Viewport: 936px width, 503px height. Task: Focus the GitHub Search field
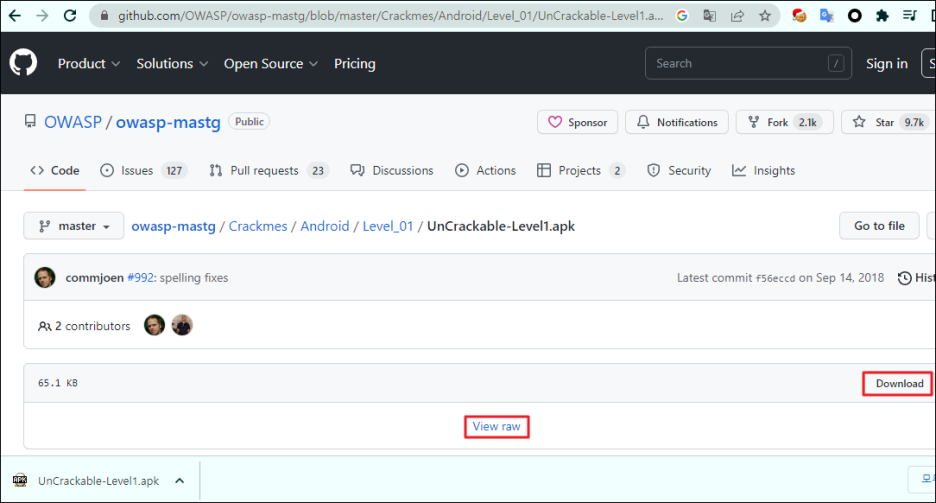tap(748, 63)
